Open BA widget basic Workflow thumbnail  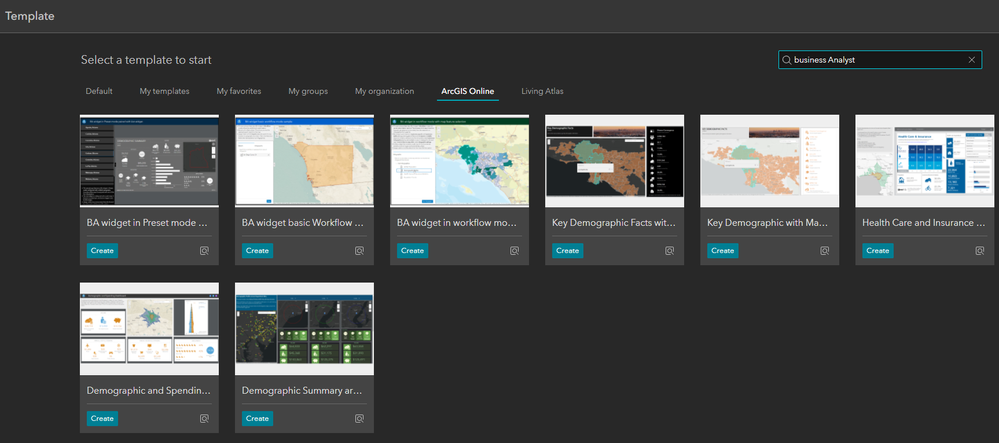click(305, 161)
